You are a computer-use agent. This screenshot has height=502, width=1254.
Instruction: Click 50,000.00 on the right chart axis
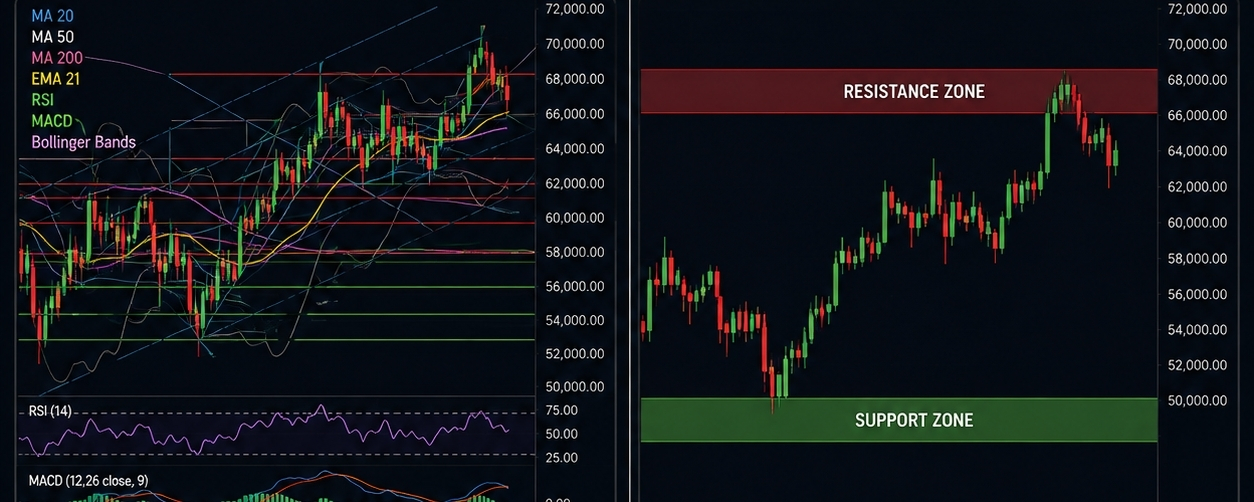pyautogui.click(x=1197, y=401)
